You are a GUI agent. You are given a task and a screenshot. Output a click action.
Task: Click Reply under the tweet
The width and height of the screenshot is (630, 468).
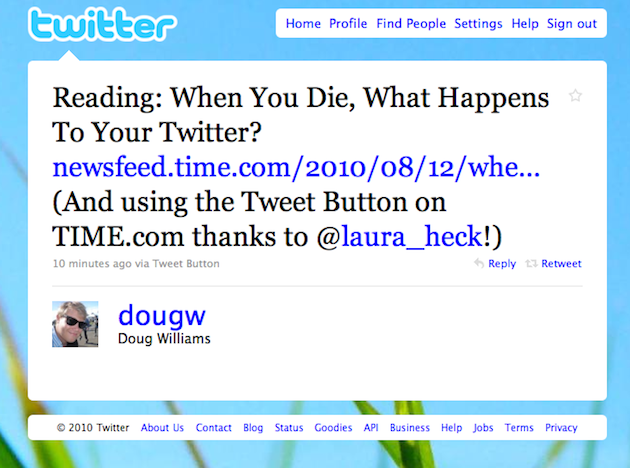tap(502, 264)
